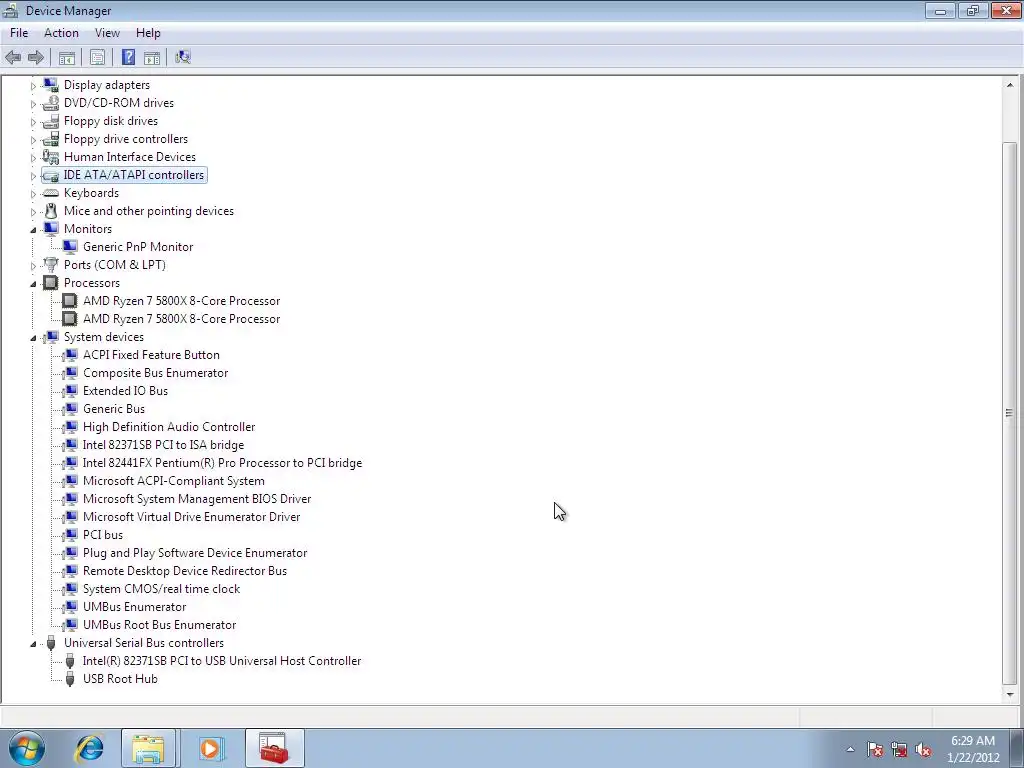Select Intel(R) 82371SB PCI to USB Host Controller

(x=222, y=661)
